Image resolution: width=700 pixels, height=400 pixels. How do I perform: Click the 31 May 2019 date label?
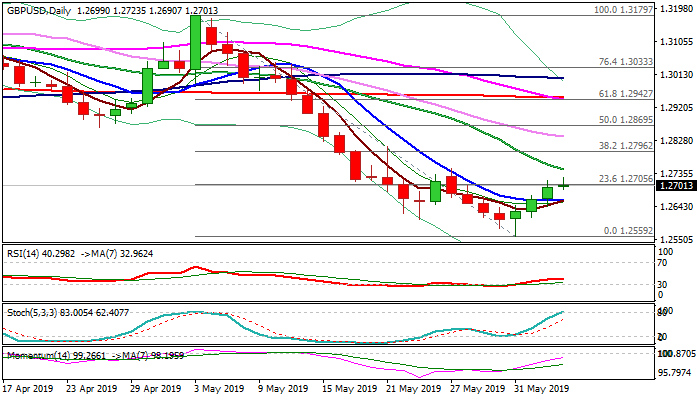tap(537, 389)
